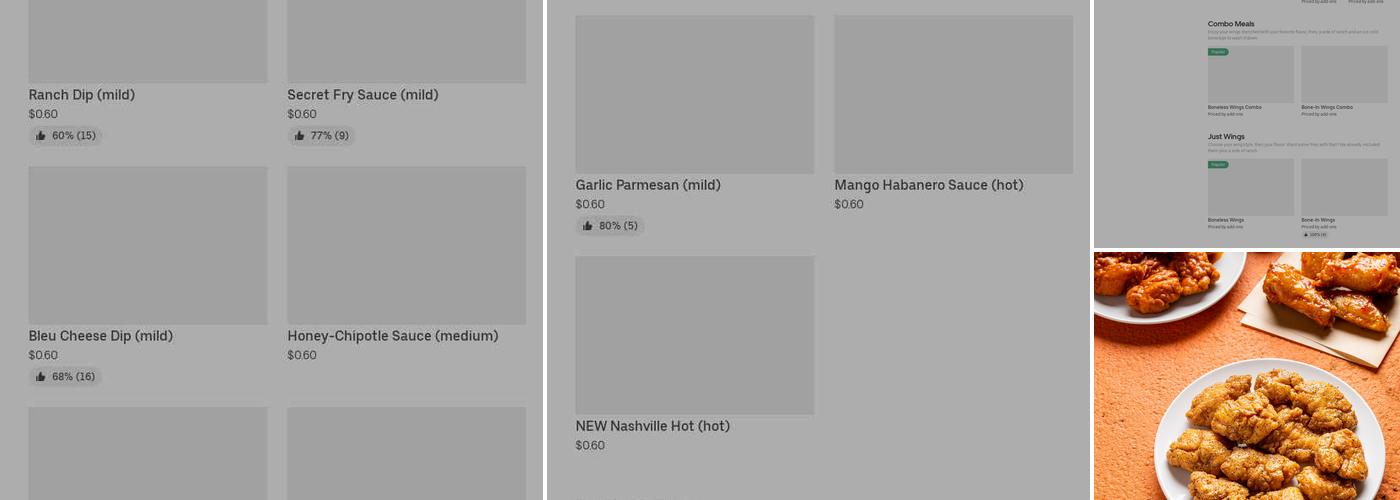Open the Bone-In Wings Combo item
Screen dimensions: 1400x500
click(x=1343, y=75)
